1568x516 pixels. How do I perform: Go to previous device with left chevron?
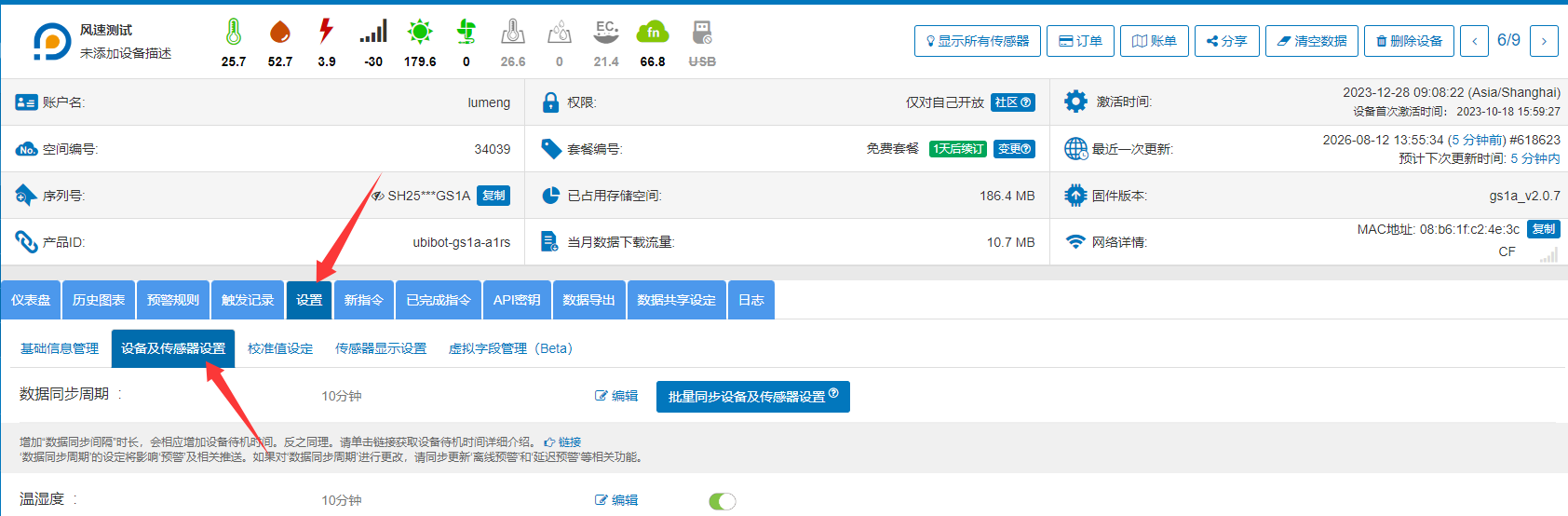tap(1475, 41)
